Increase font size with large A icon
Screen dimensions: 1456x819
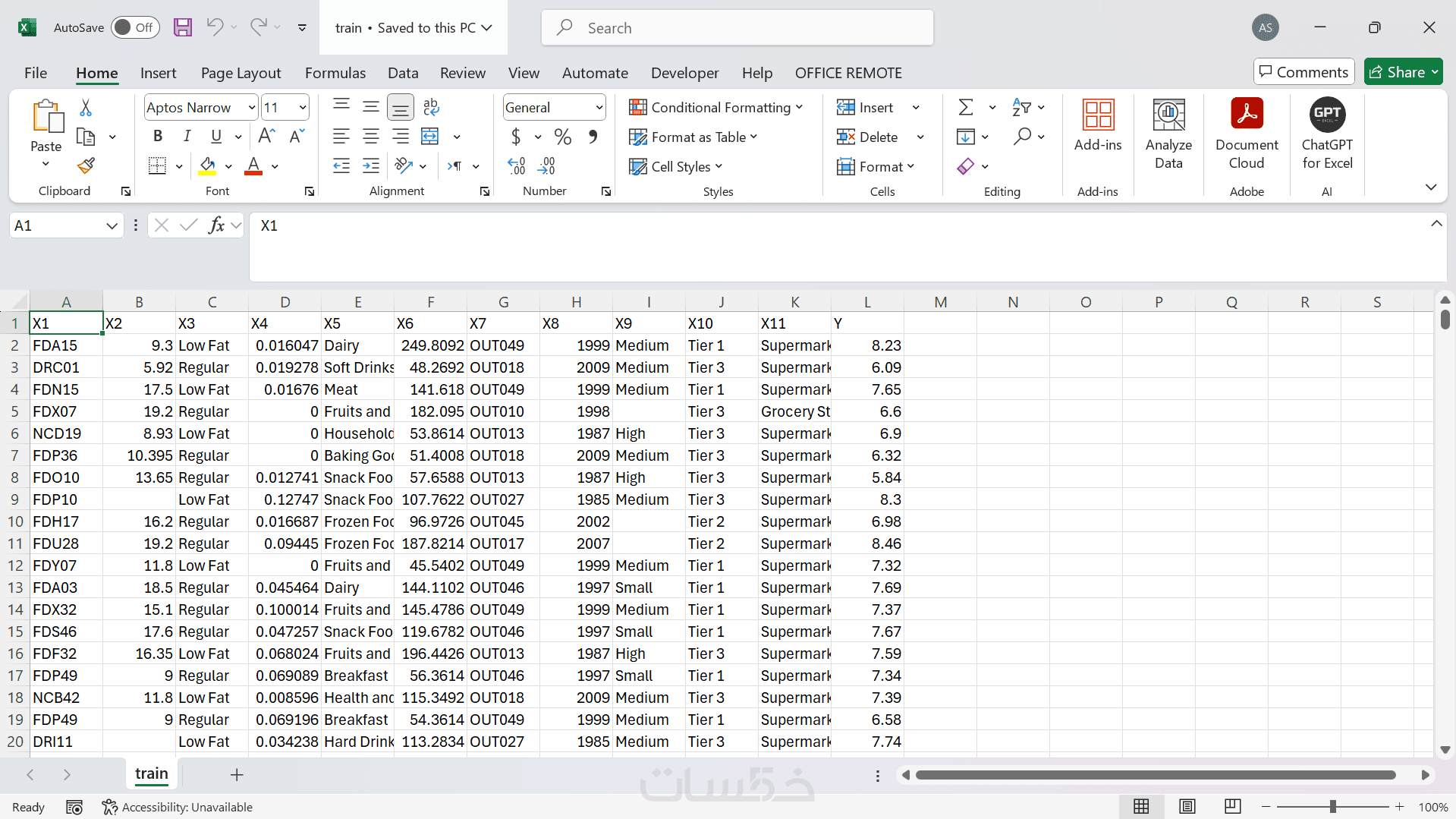point(266,136)
